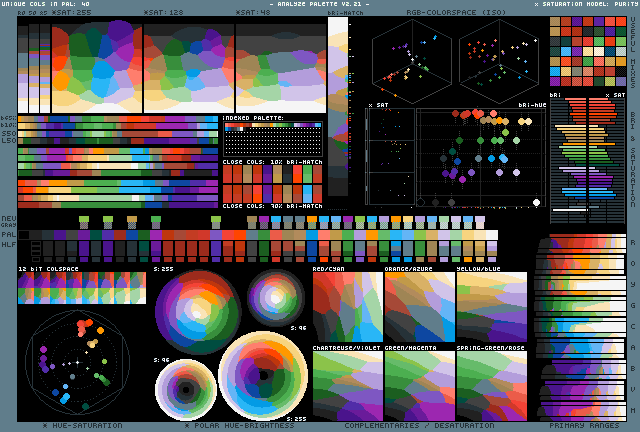Open the Chartreuse/Violet panel
Viewport: 640px width, 432px height.
point(346,385)
